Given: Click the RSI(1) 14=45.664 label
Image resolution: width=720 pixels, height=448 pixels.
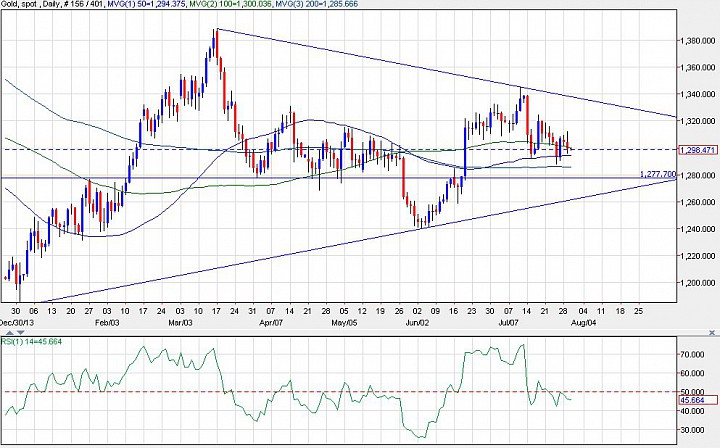Looking at the screenshot, I should [x=32, y=342].
